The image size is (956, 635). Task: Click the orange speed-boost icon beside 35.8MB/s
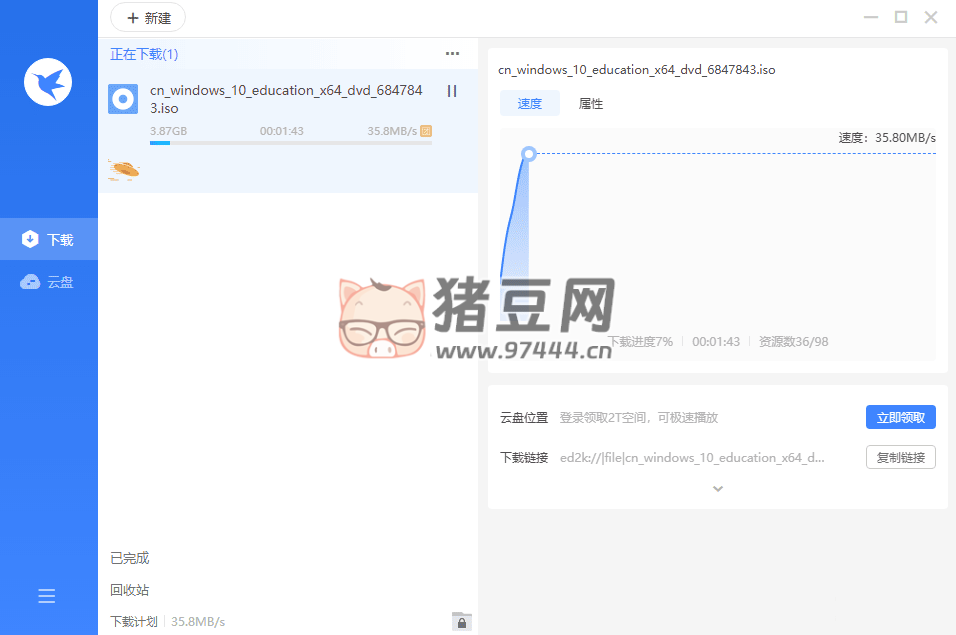pyautogui.click(x=426, y=131)
